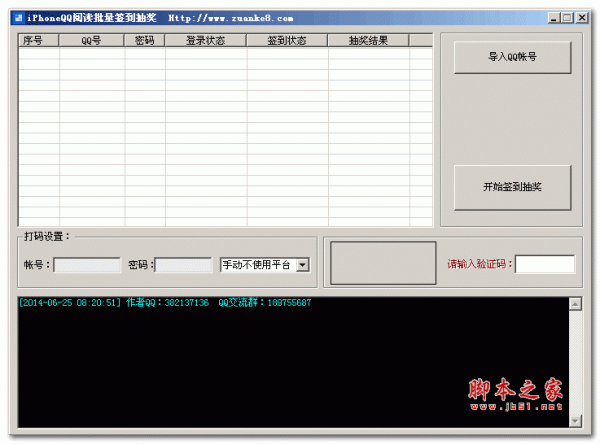Image resolution: width=600 pixels, height=444 pixels.
Task: Click the 登录状态 column header
Action: [x=205, y=40]
